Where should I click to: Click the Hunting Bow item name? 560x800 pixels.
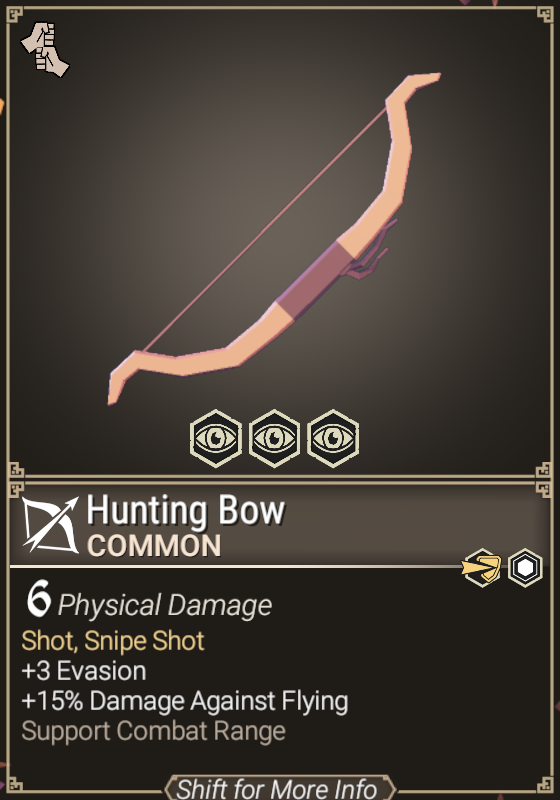tap(186, 510)
